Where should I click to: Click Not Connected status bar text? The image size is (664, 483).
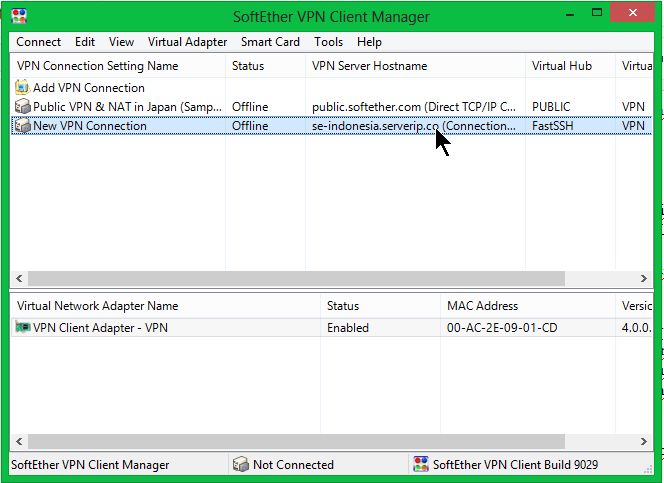[293, 464]
